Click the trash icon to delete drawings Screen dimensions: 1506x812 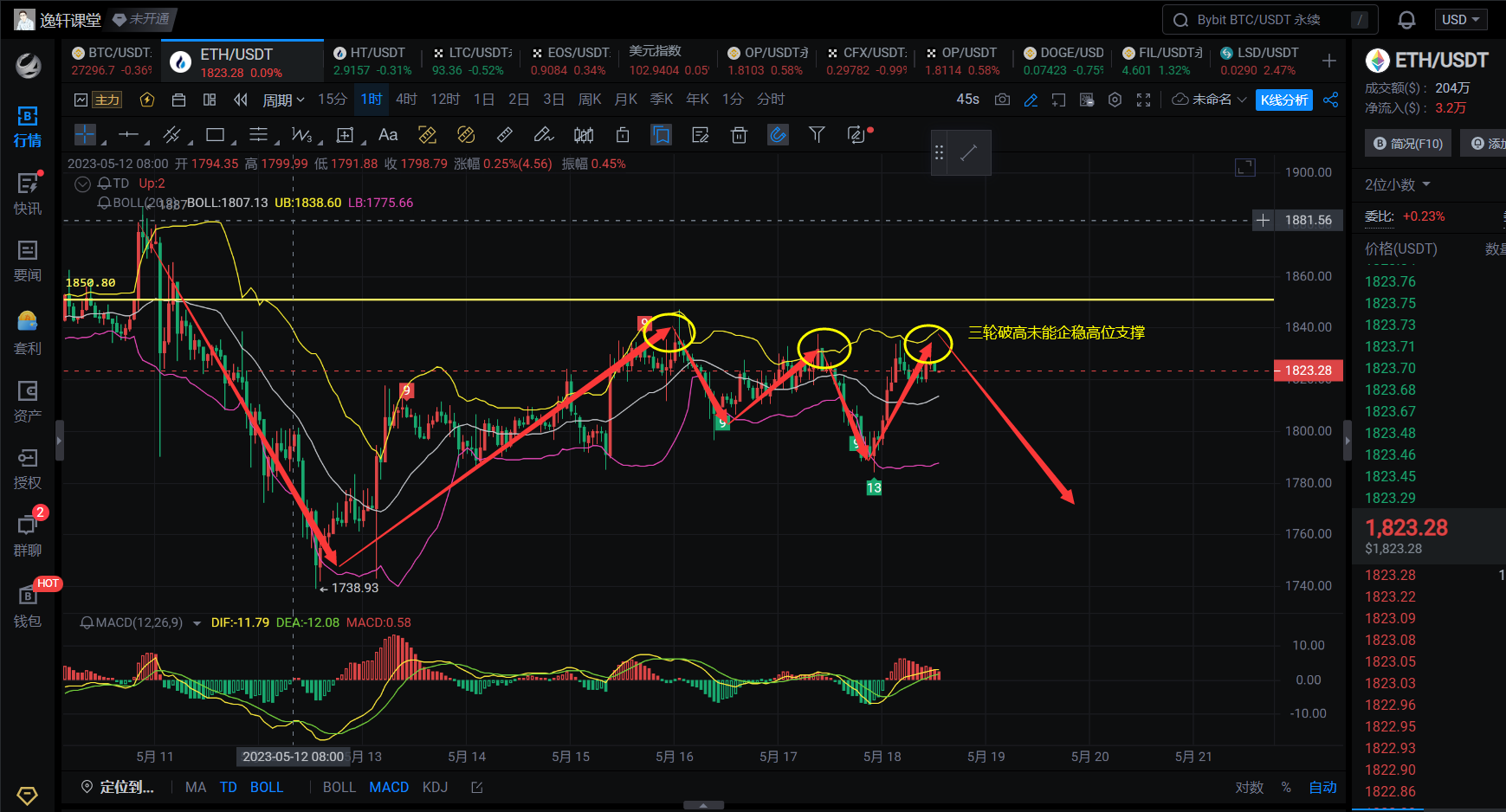click(739, 135)
